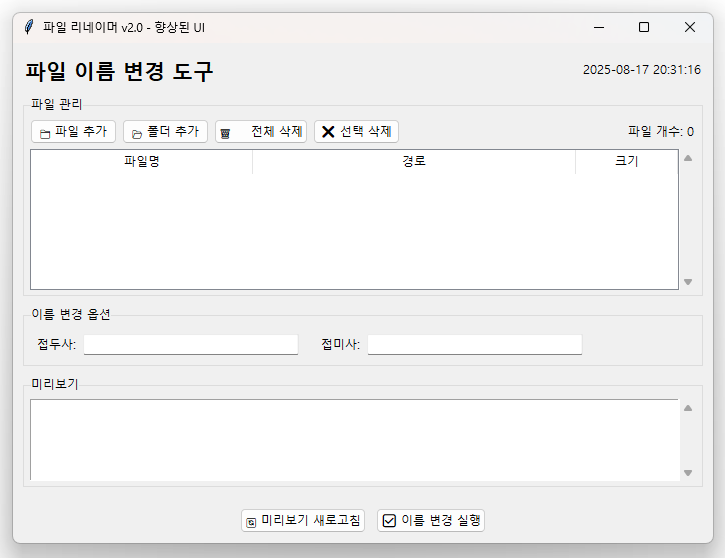This screenshot has height=558, width=725.
Task: Click the 파일 이름 변경 도구 heading
Action: click(x=119, y=72)
